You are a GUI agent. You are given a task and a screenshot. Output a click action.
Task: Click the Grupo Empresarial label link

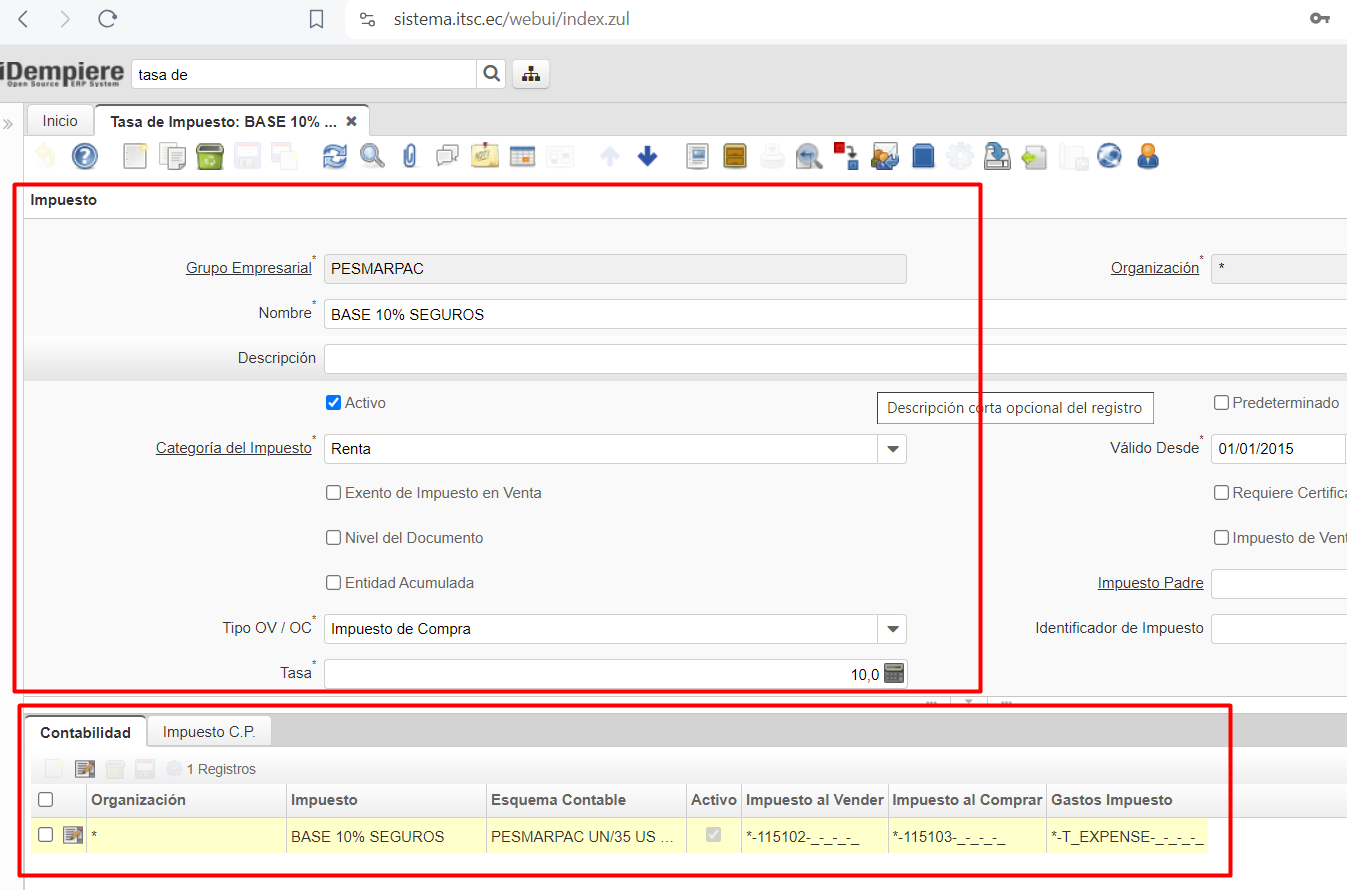248,268
